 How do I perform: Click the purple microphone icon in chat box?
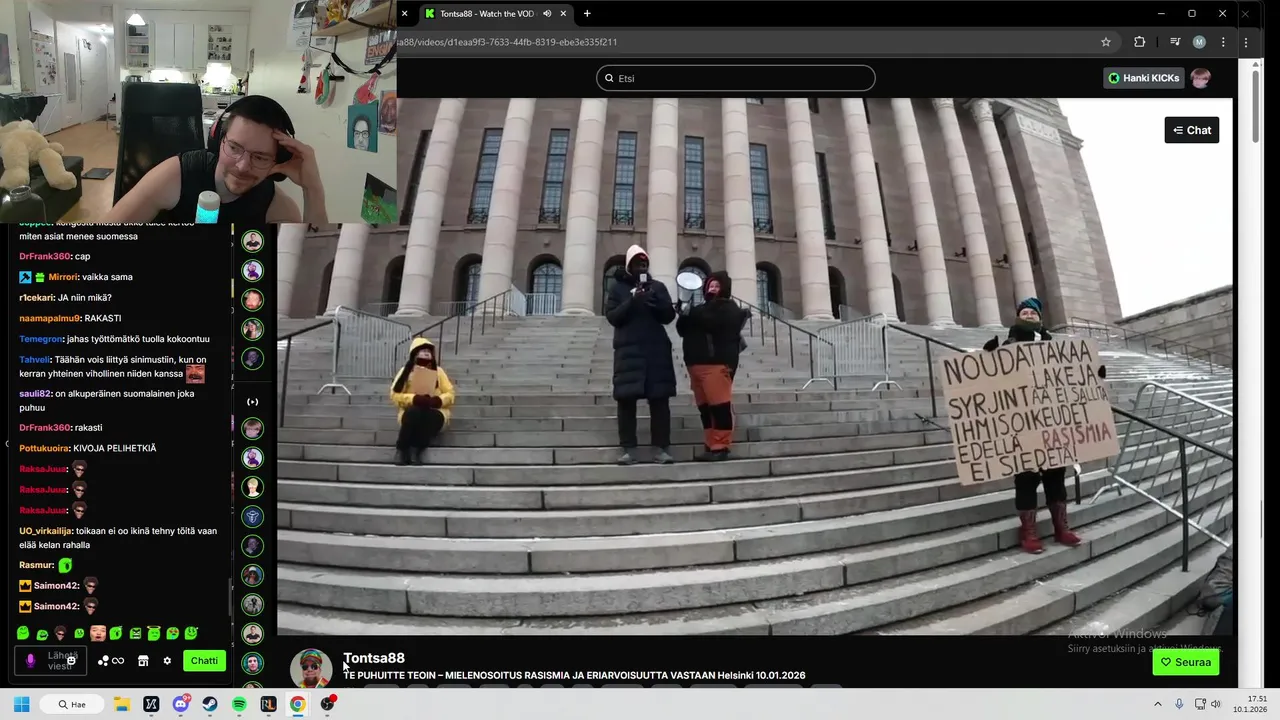[30, 661]
